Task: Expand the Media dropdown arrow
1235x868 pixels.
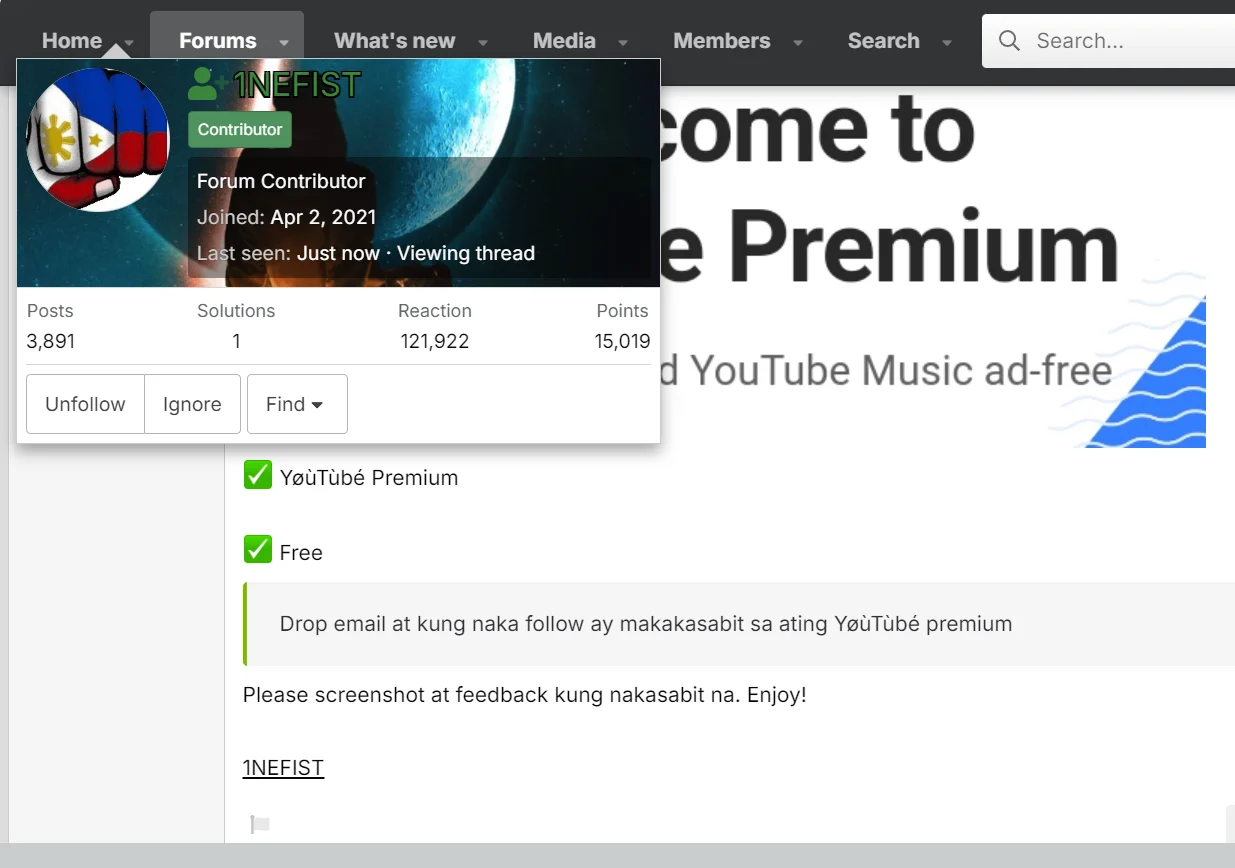Action: point(623,43)
